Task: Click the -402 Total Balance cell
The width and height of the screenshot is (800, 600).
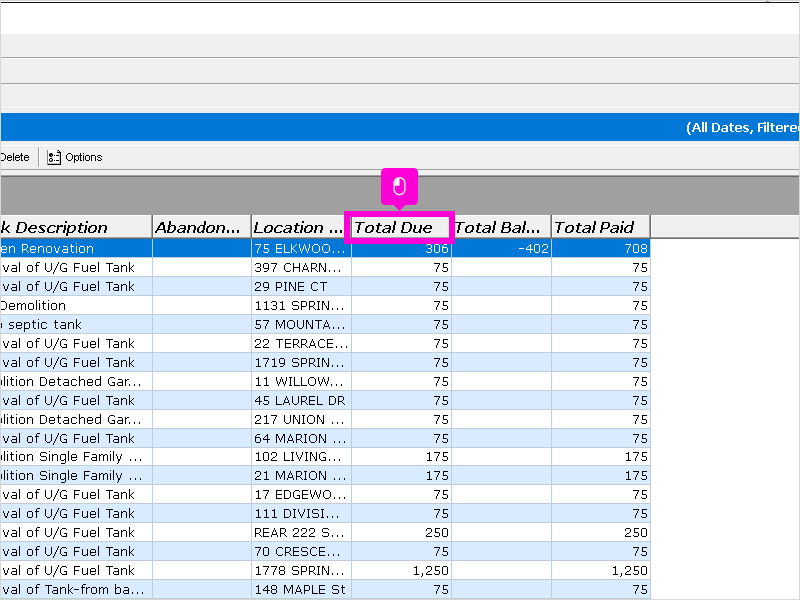Action: pos(502,248)
